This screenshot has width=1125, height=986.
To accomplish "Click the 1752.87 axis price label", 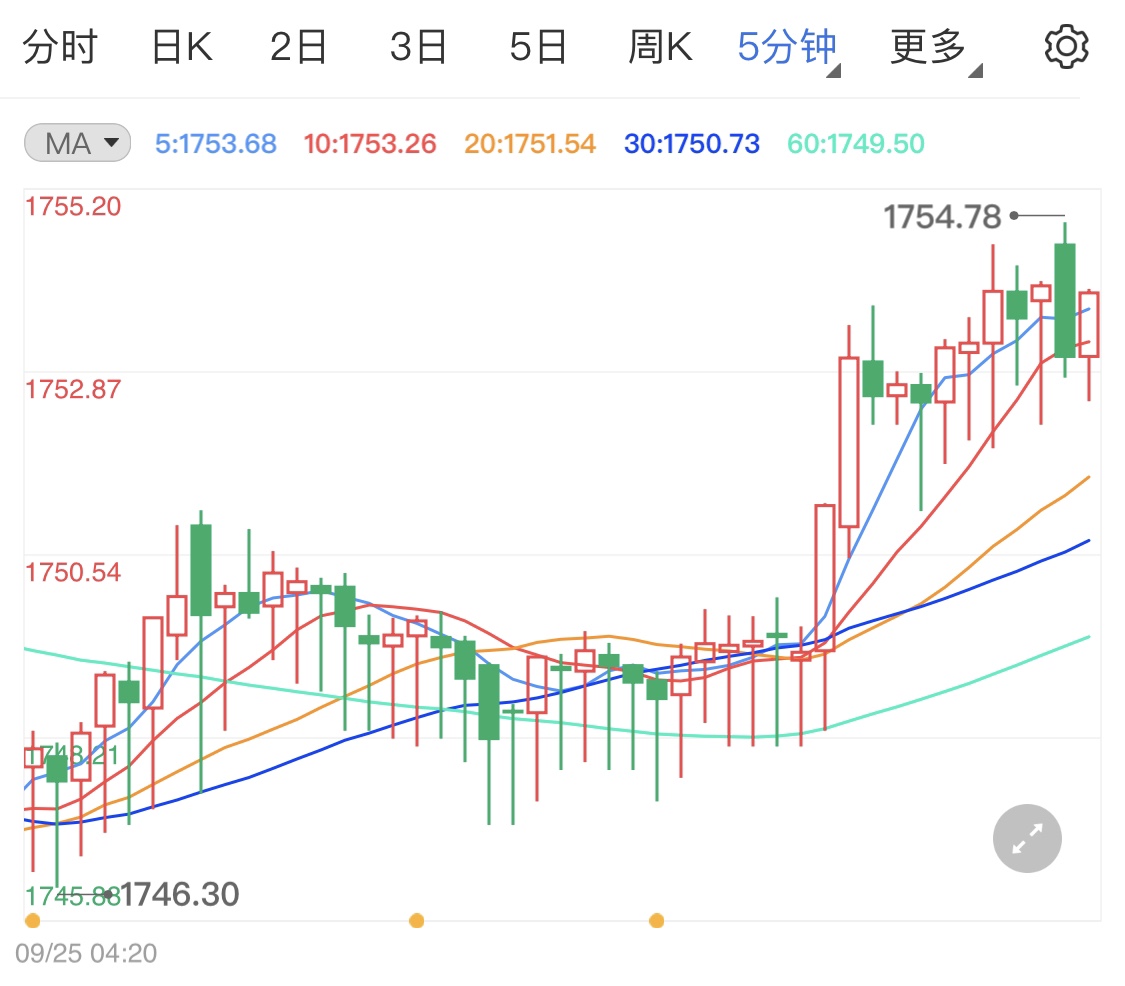I will pyautogui.click(x=73, y=390).
